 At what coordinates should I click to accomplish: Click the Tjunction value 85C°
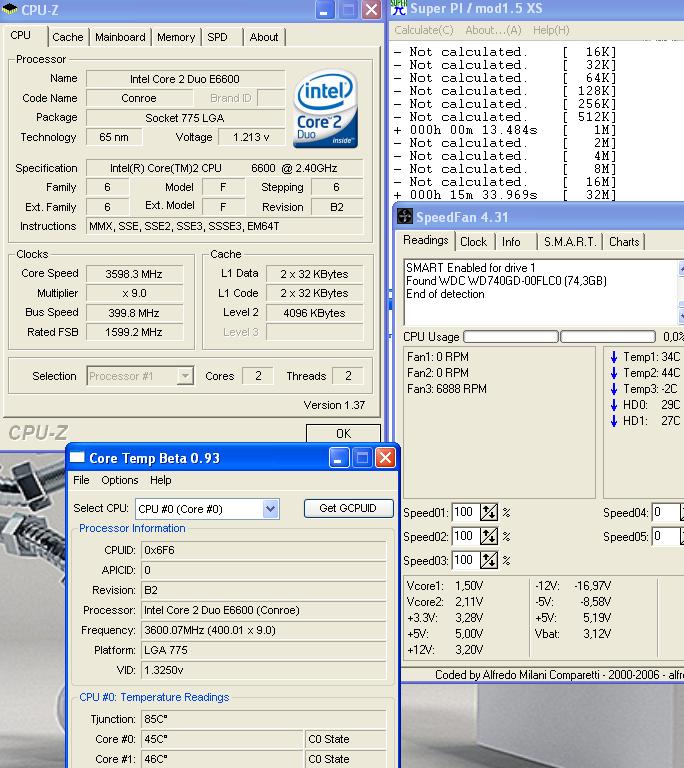click(x=264, y=719)
